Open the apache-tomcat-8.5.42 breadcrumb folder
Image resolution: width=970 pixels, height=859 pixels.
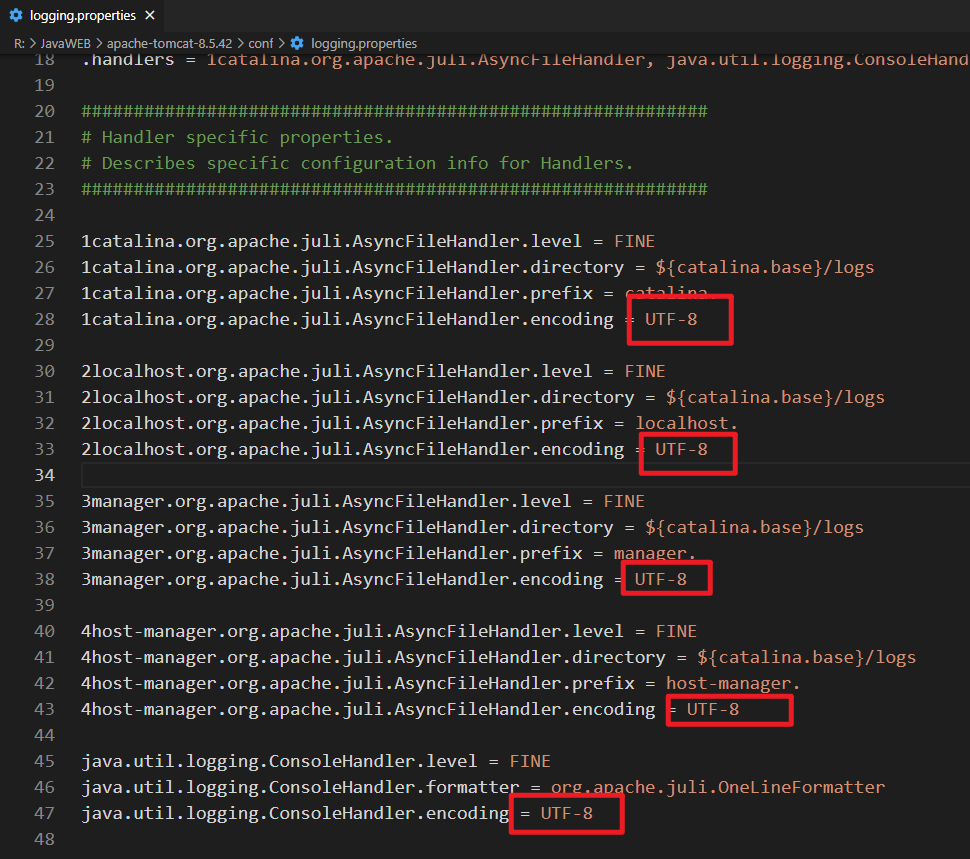click(x=170, y=43)
